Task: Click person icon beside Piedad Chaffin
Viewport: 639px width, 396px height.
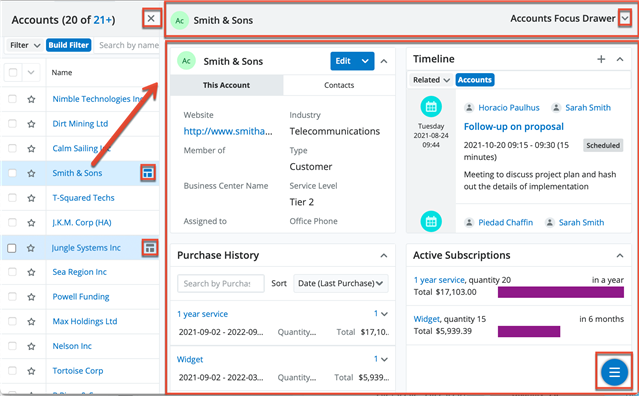Action: click(469, 222)
